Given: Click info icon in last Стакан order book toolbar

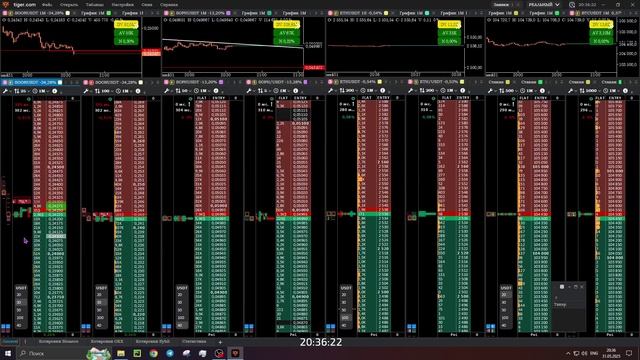Looking at the screenshot, I should (625, 91).
